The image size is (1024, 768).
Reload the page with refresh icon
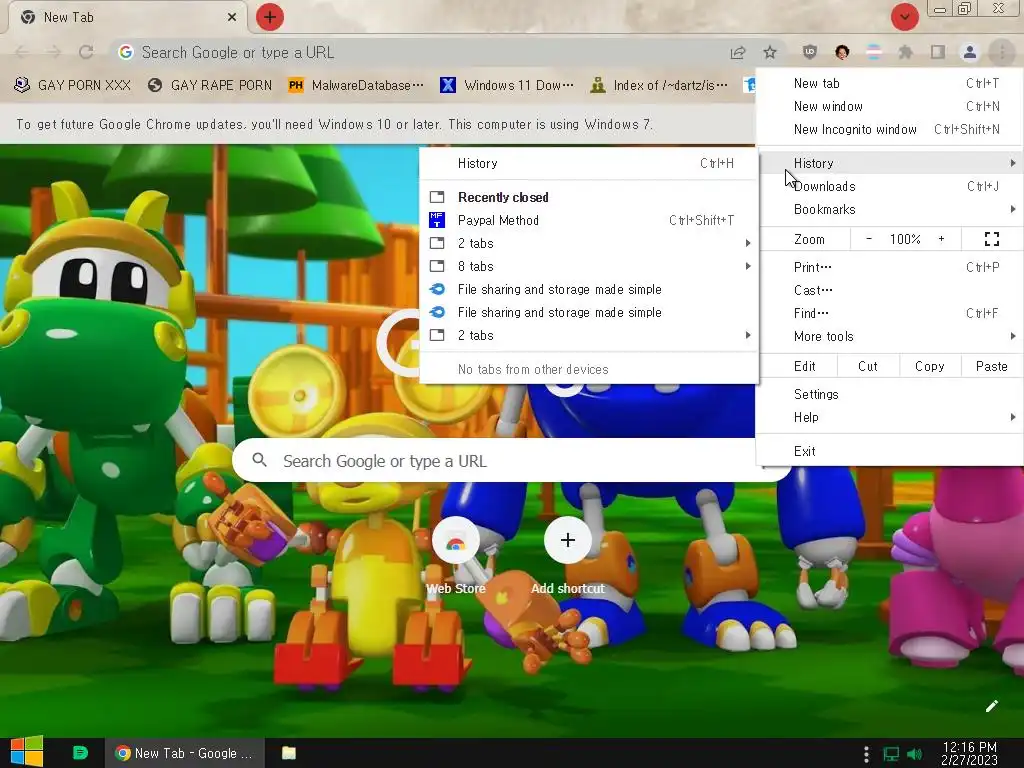coord(86,52)
